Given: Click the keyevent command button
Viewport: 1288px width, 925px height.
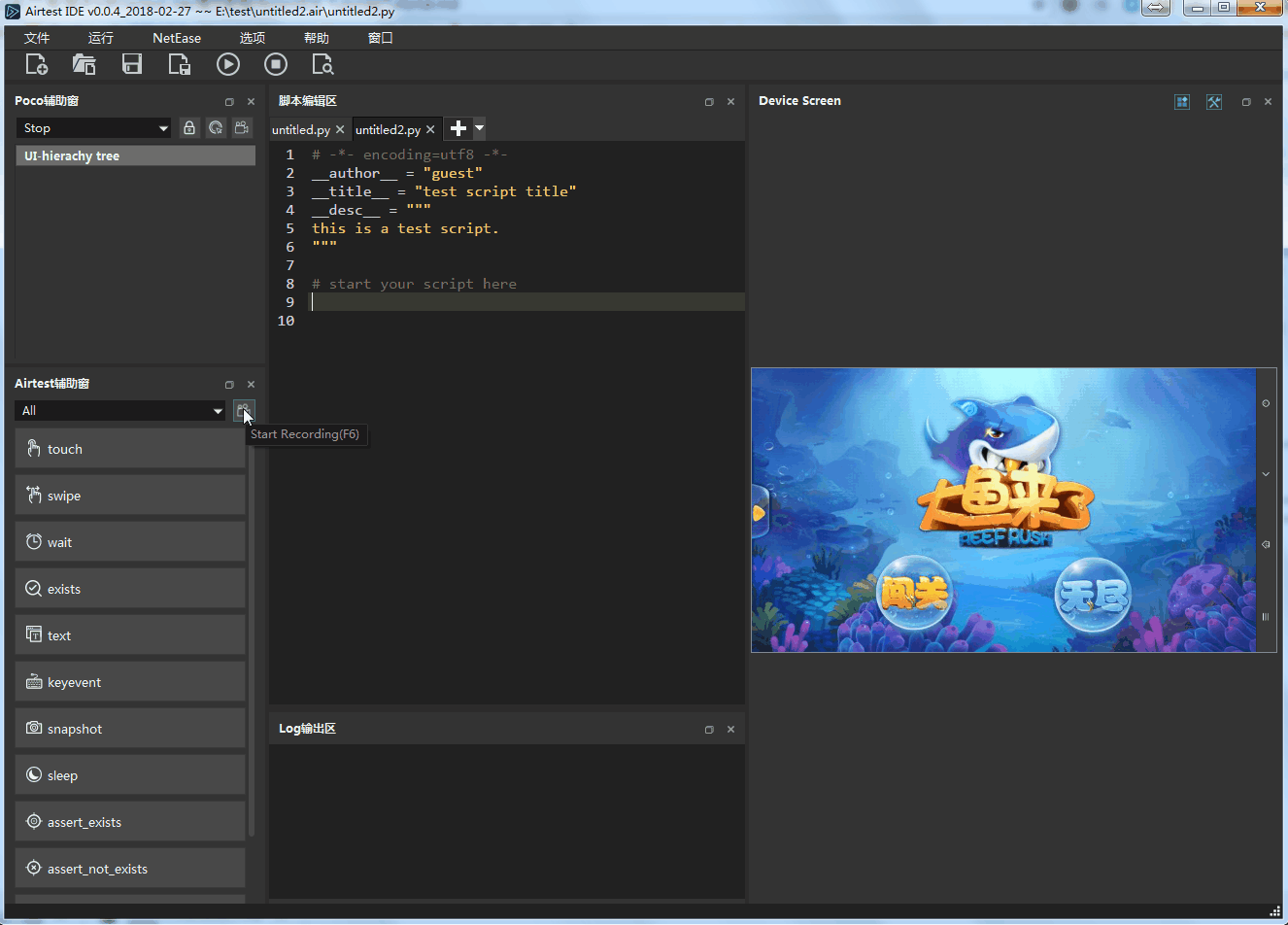Looking at the screenshot, I should 130,682.
